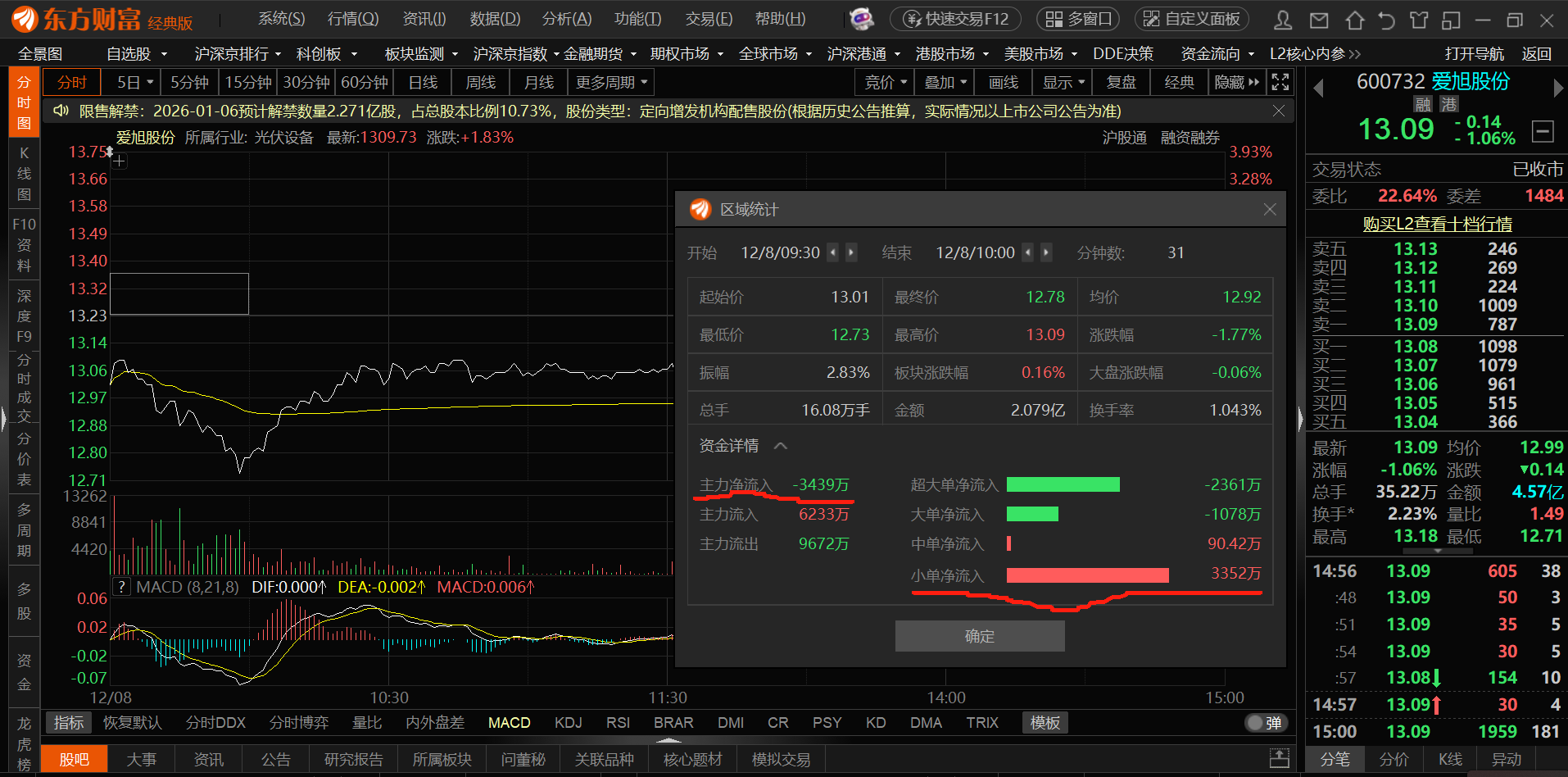
Task: Click the 港 Hong Kong connect badge
Action: click(1450, 104)
